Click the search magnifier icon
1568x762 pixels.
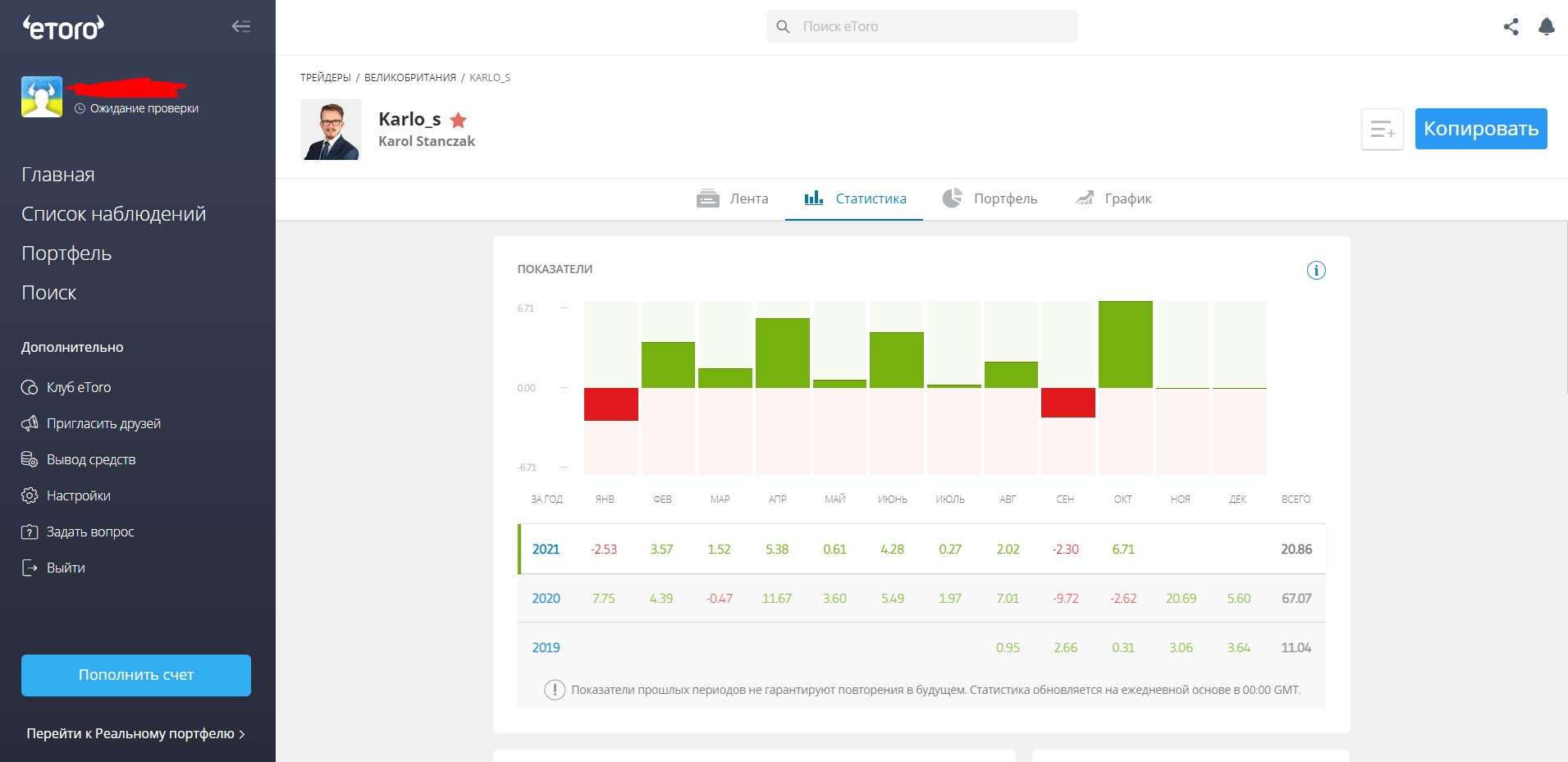783,26
